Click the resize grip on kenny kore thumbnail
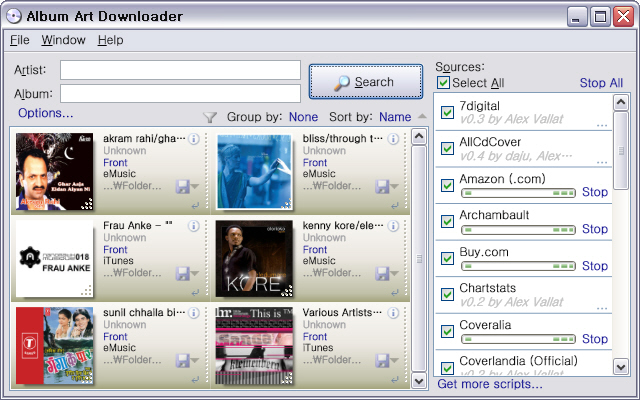The width and height of the screenshot is (640, 400). pos(287,291)
